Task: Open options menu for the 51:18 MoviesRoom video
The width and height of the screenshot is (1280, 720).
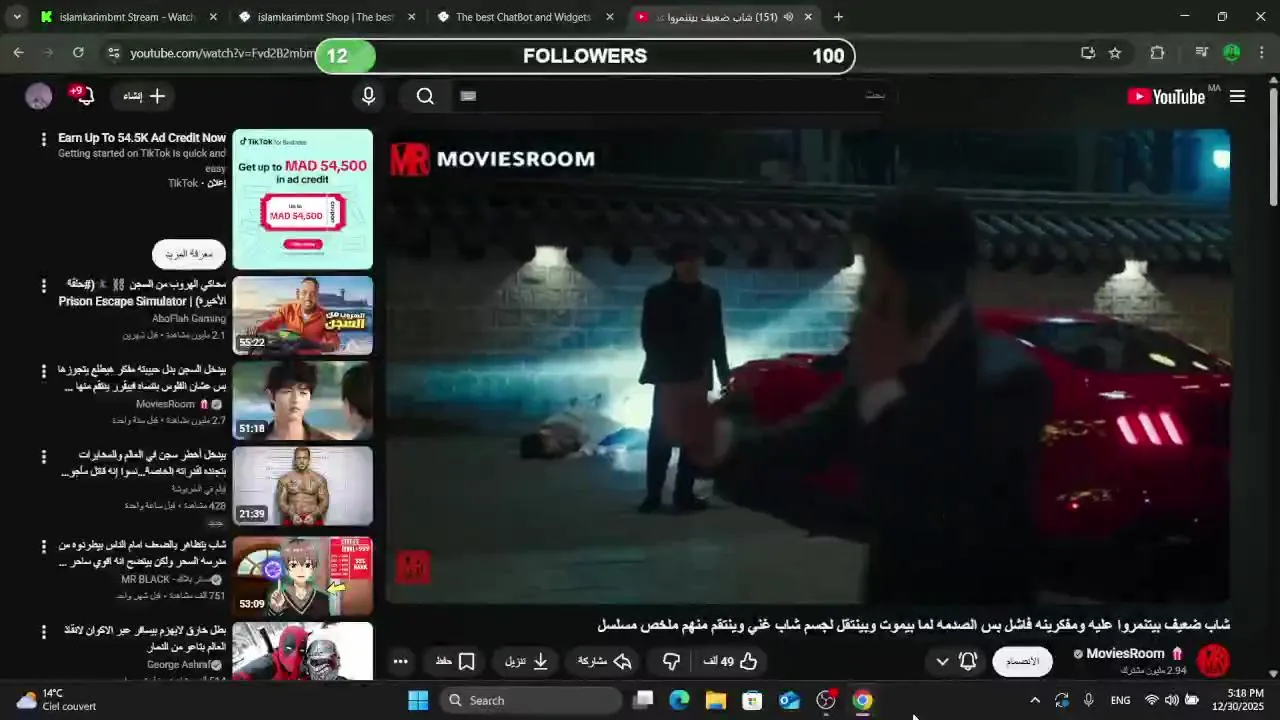Action: (x=43, y=371)
